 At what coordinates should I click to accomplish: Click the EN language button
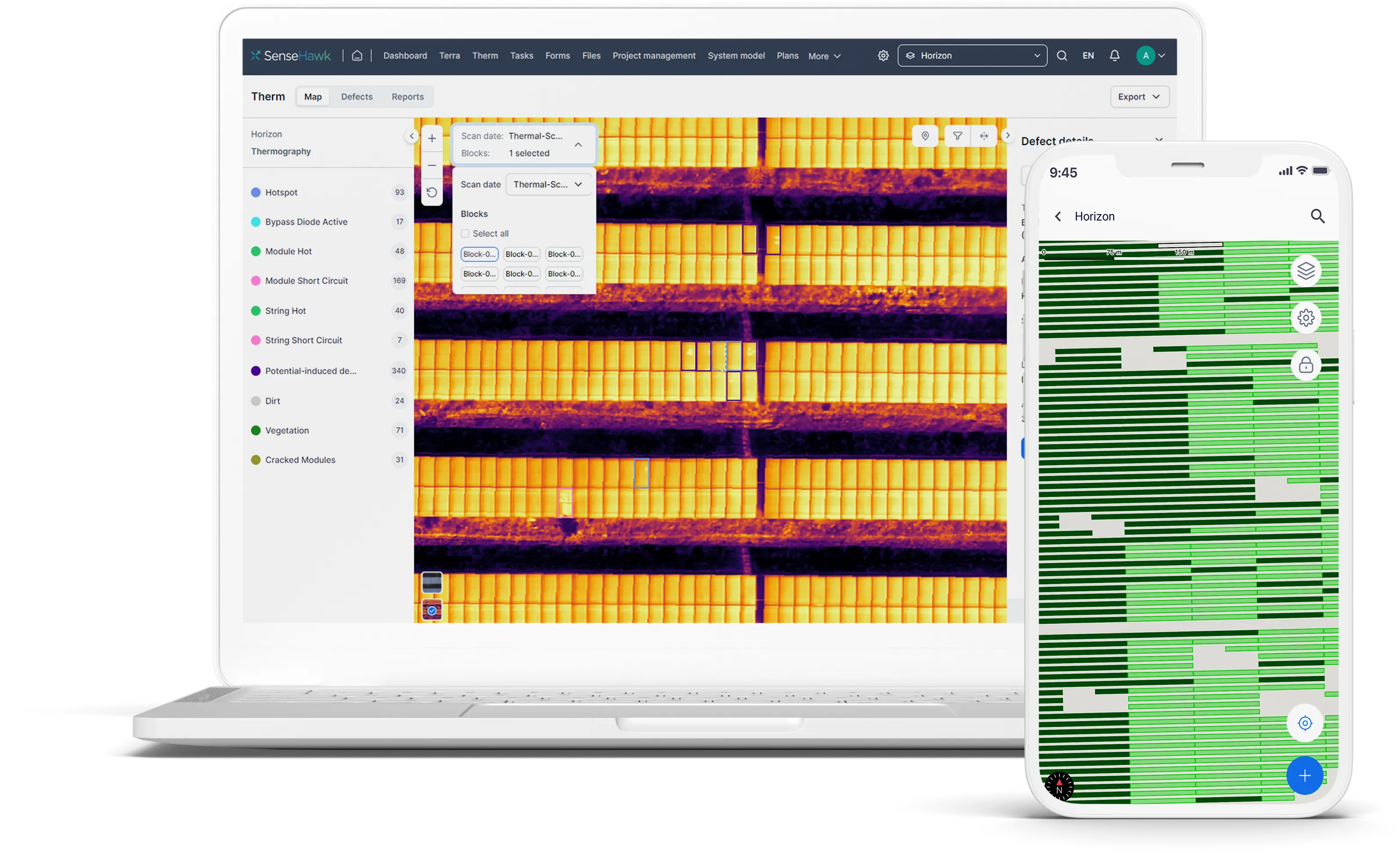tap(1087, 56)
